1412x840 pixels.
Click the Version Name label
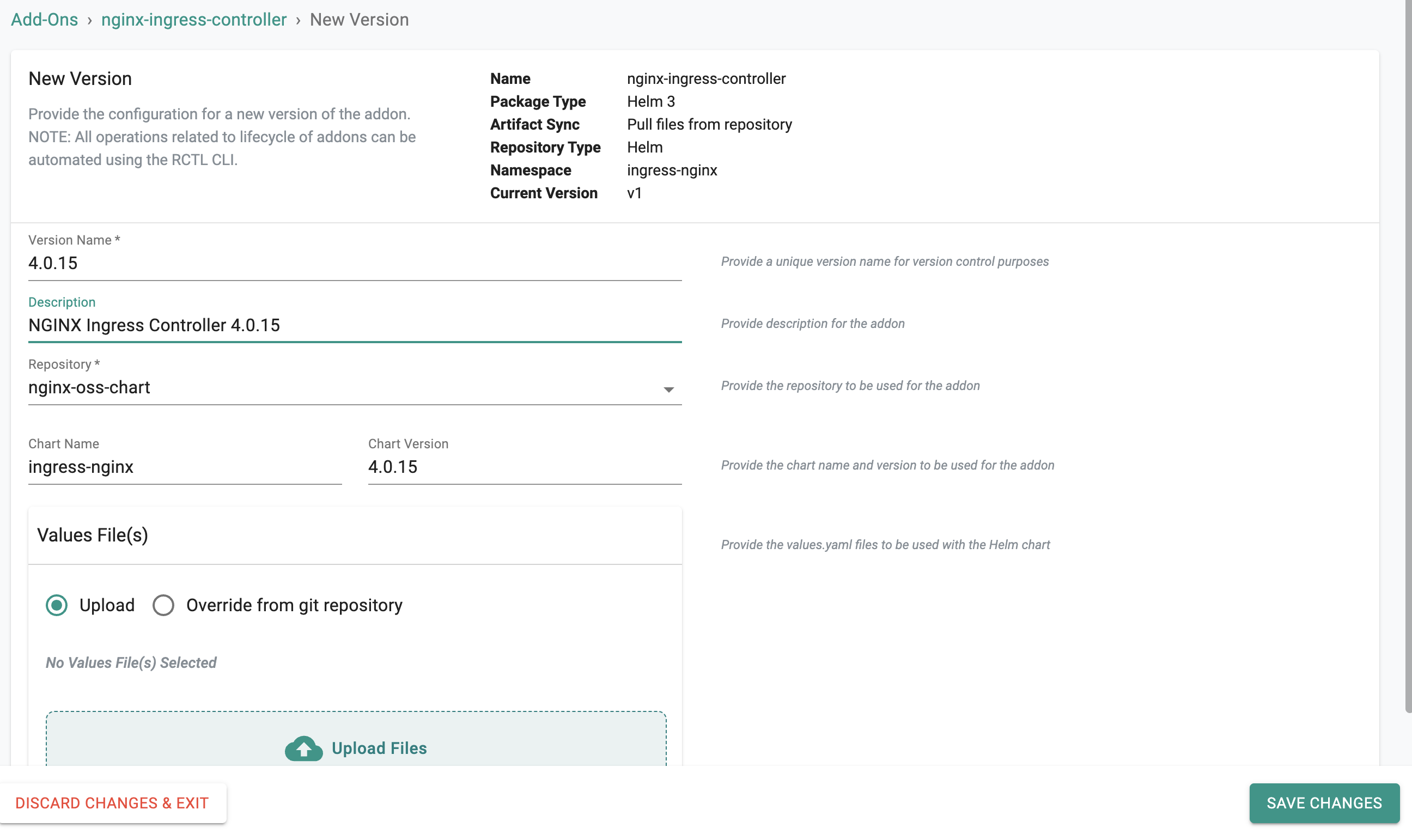tap(74, 240)
